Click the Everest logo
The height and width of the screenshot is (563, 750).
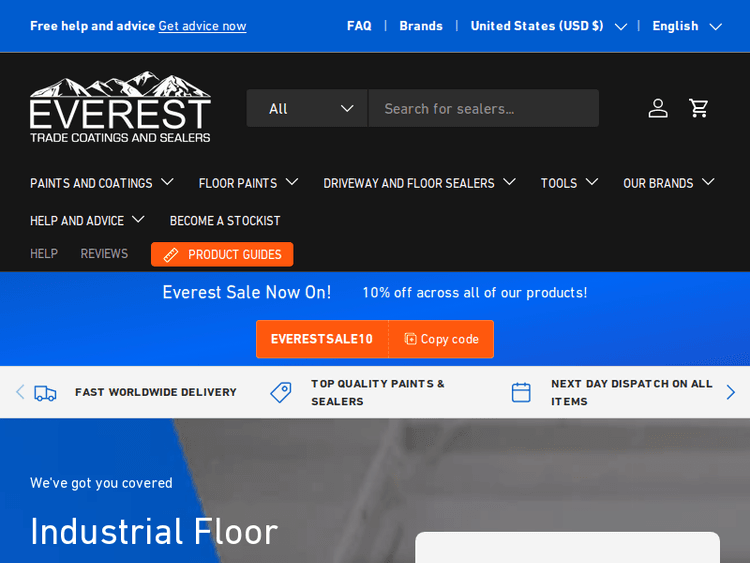tap(120, 107)
